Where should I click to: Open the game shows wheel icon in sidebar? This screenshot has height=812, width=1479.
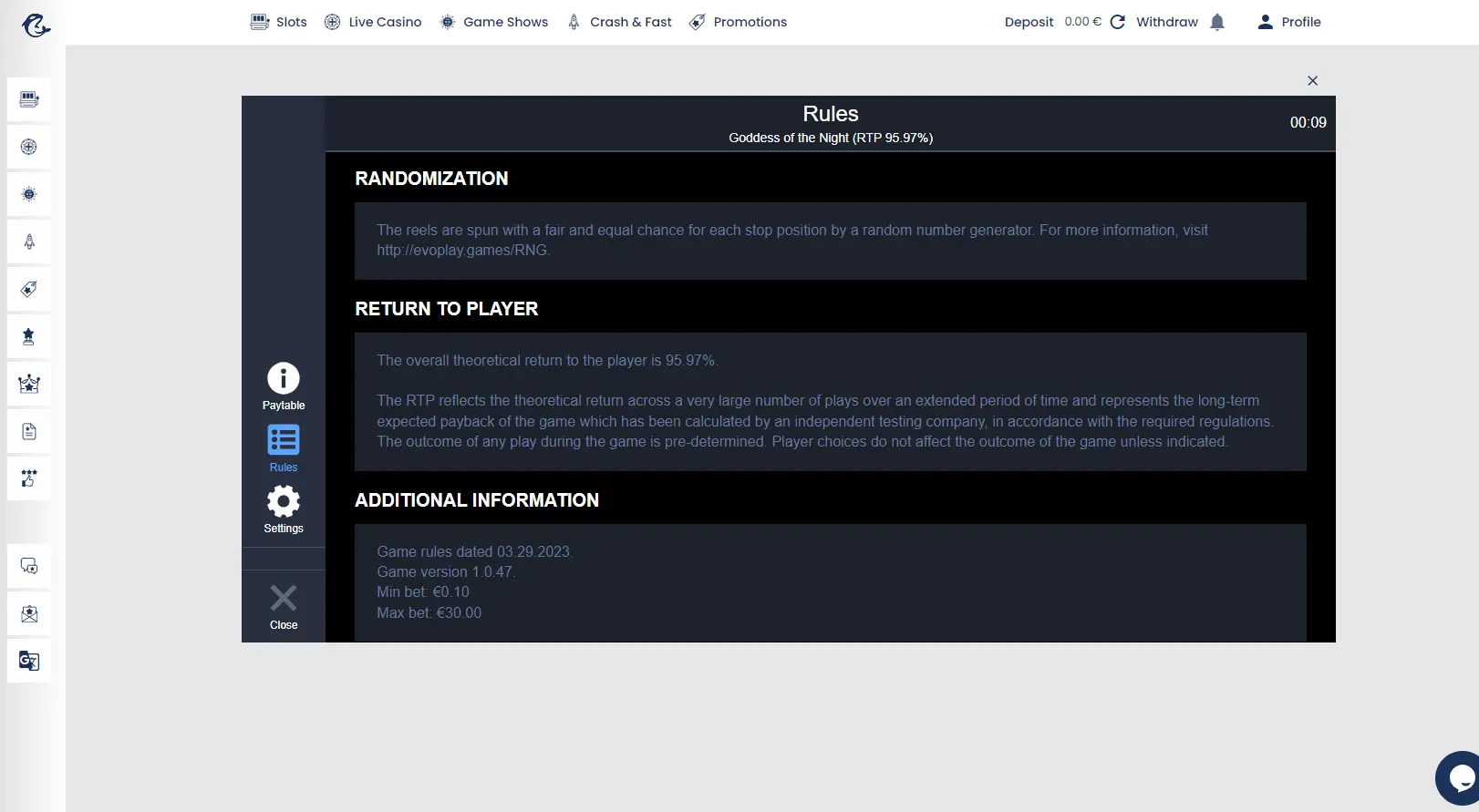coord(29,194)
